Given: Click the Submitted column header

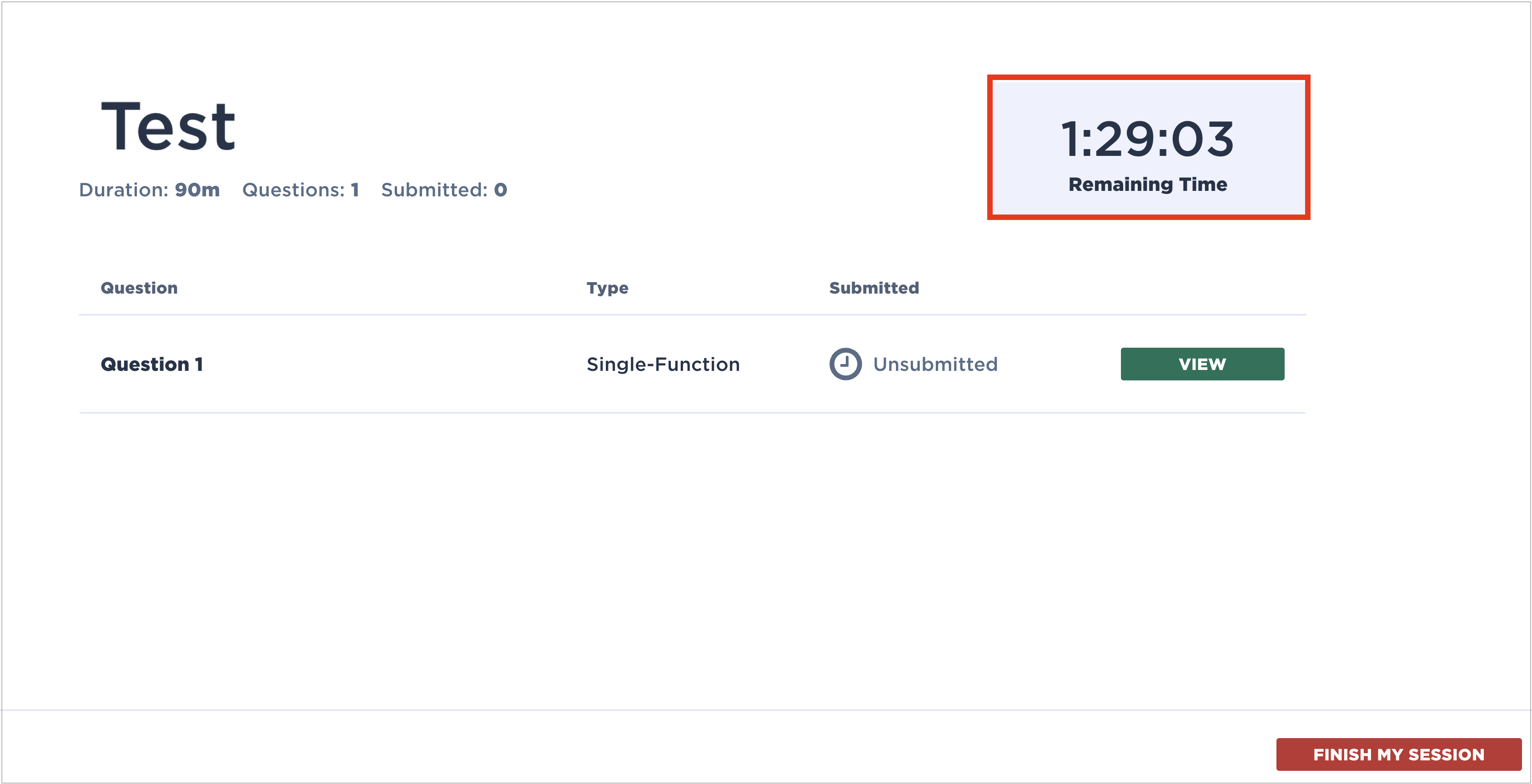Looking at the screenshot, I should click(874, 288).
